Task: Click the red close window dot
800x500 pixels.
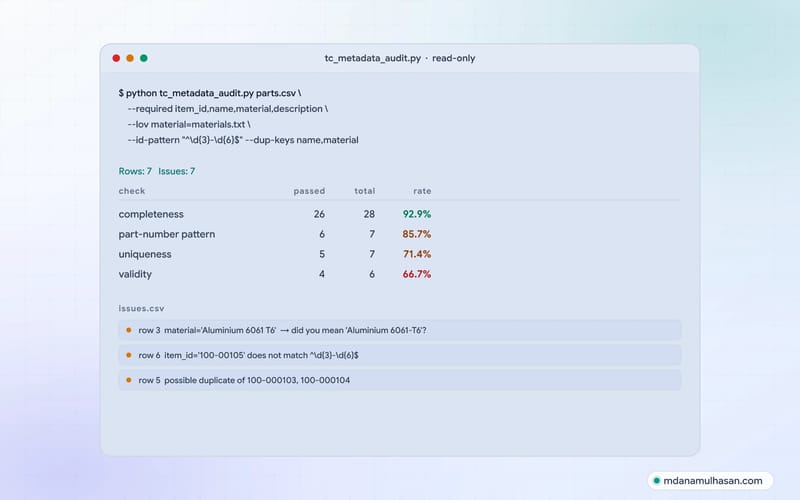Action: pos(116,58)
